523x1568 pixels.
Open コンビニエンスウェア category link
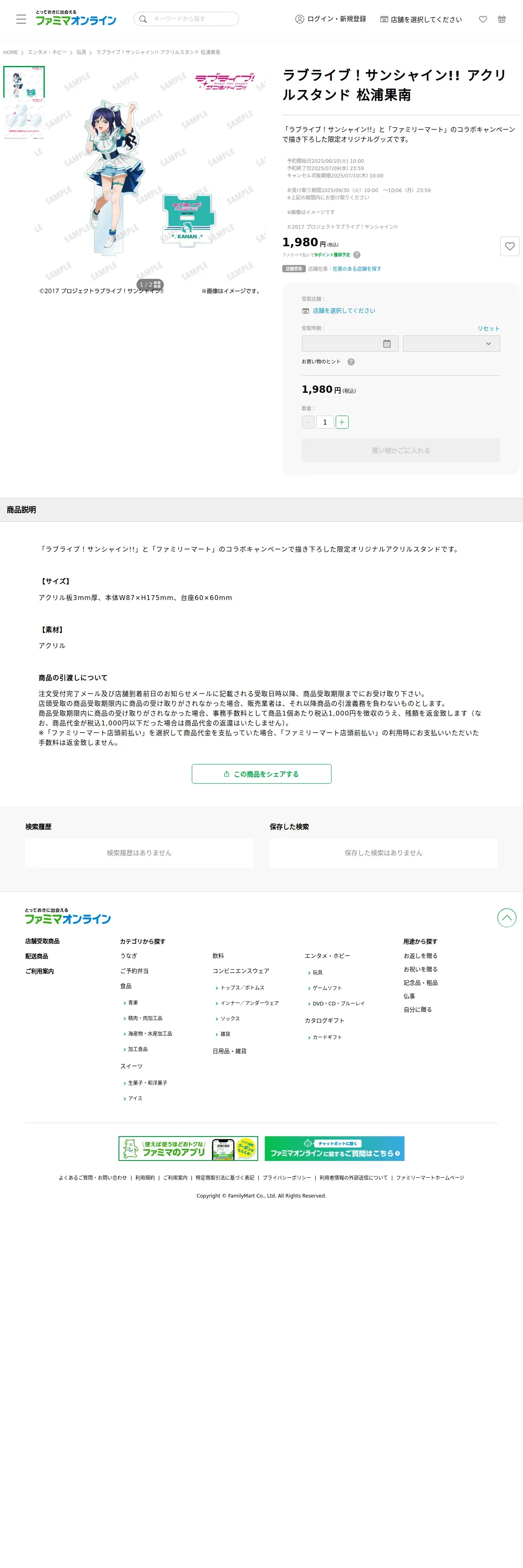pyautogui.click(x=240, y=971)
